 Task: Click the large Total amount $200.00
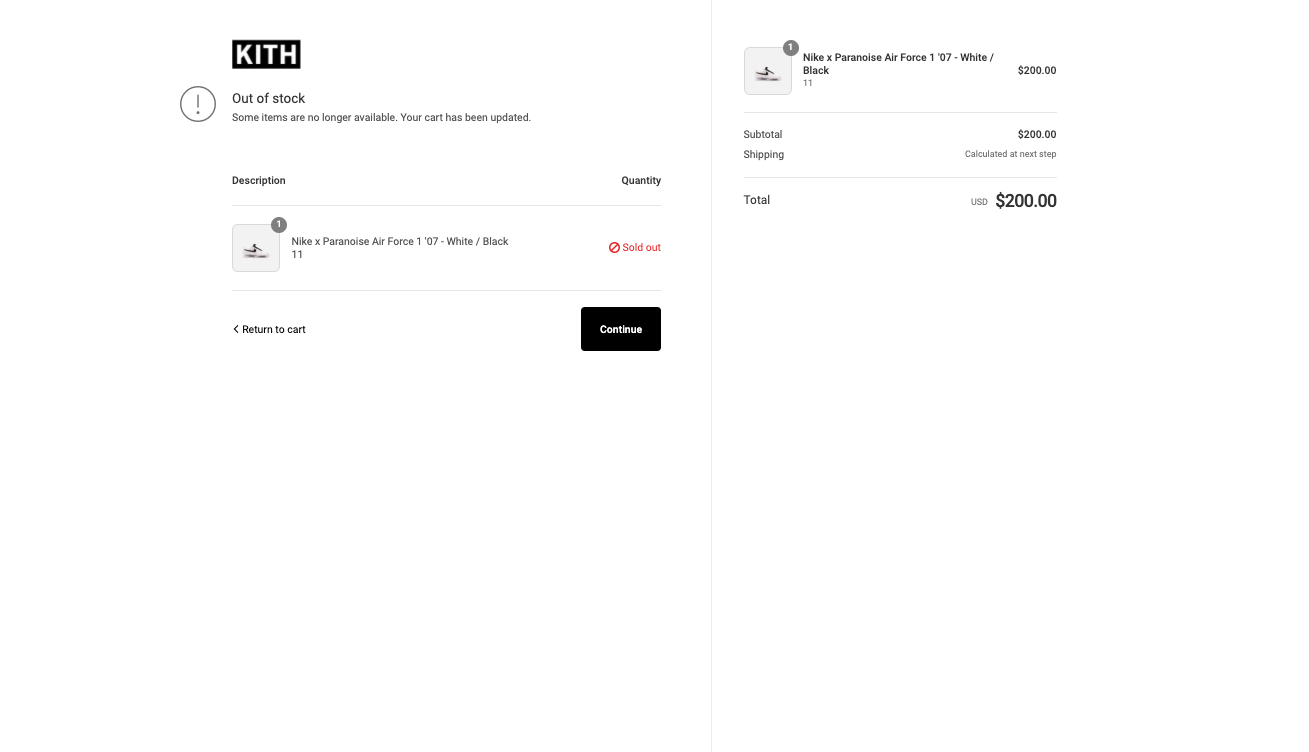[x=1026, y=201]
